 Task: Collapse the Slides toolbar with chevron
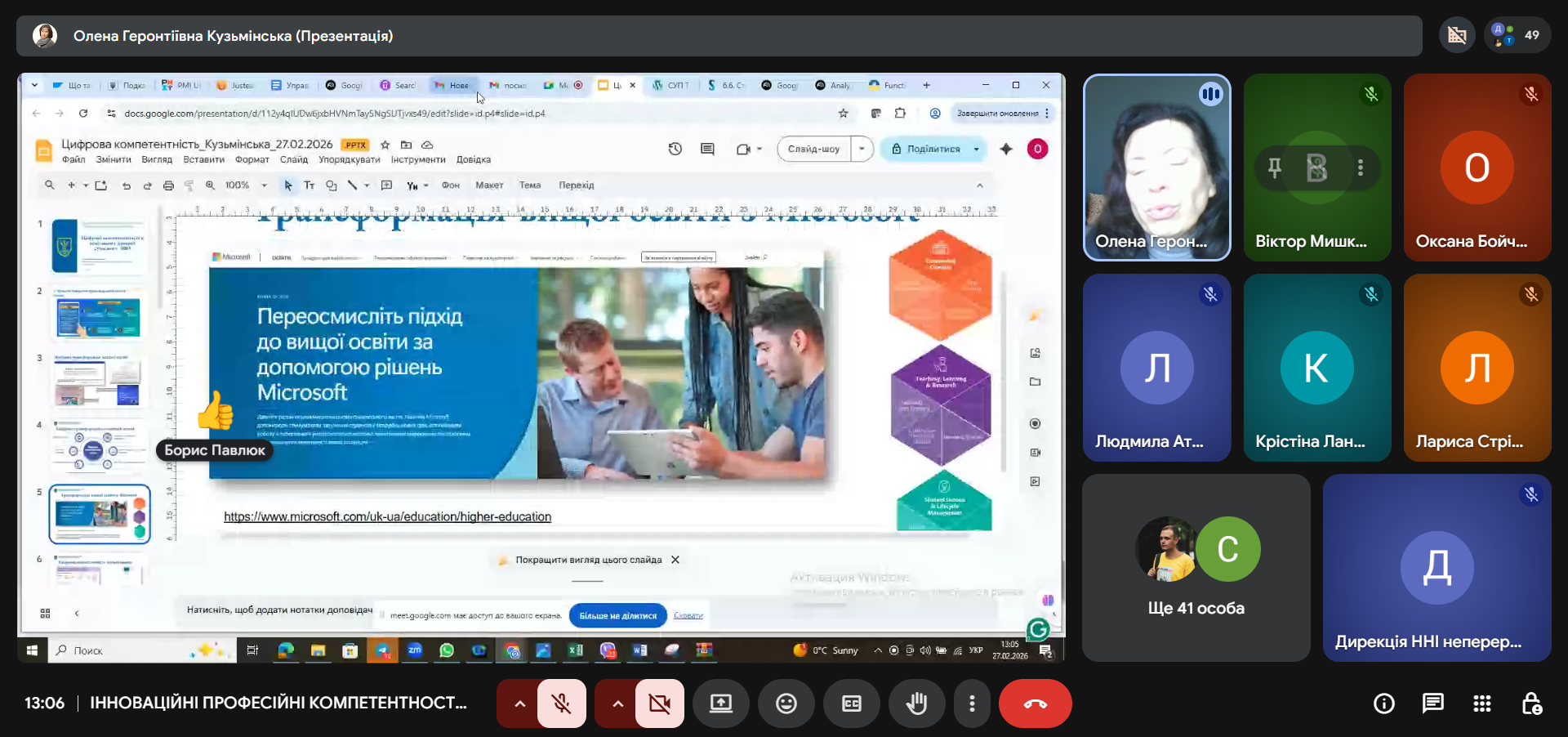[980, 185]
